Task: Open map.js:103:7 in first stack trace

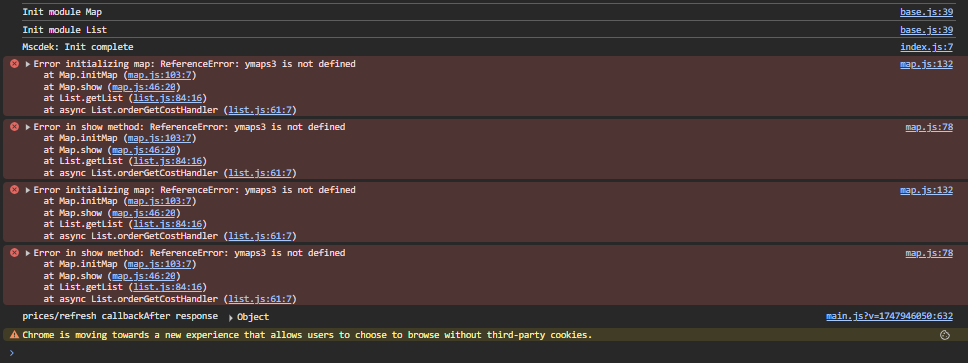Action: click(161, 75)
